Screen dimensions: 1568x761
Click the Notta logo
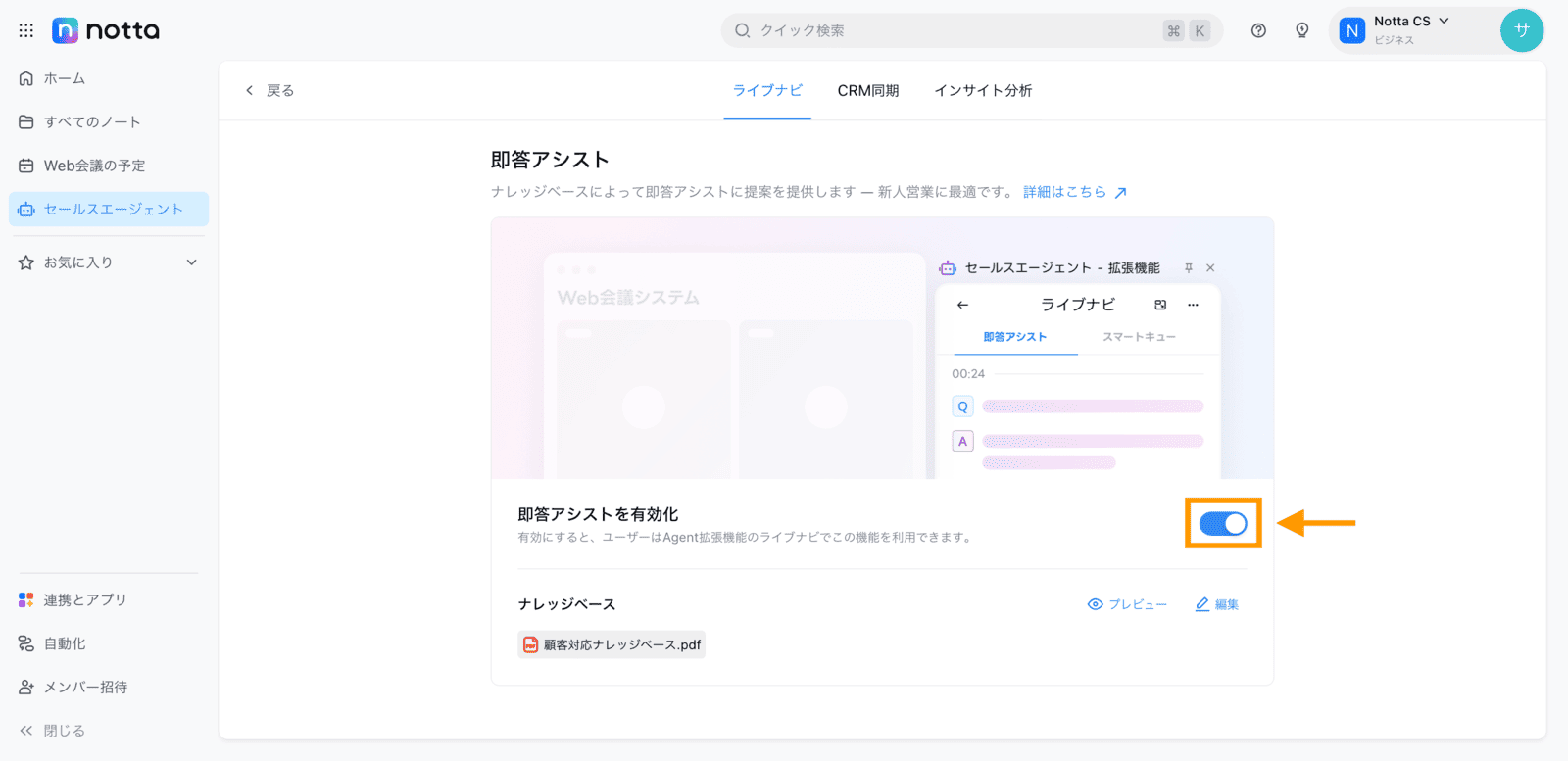[106, 30]
